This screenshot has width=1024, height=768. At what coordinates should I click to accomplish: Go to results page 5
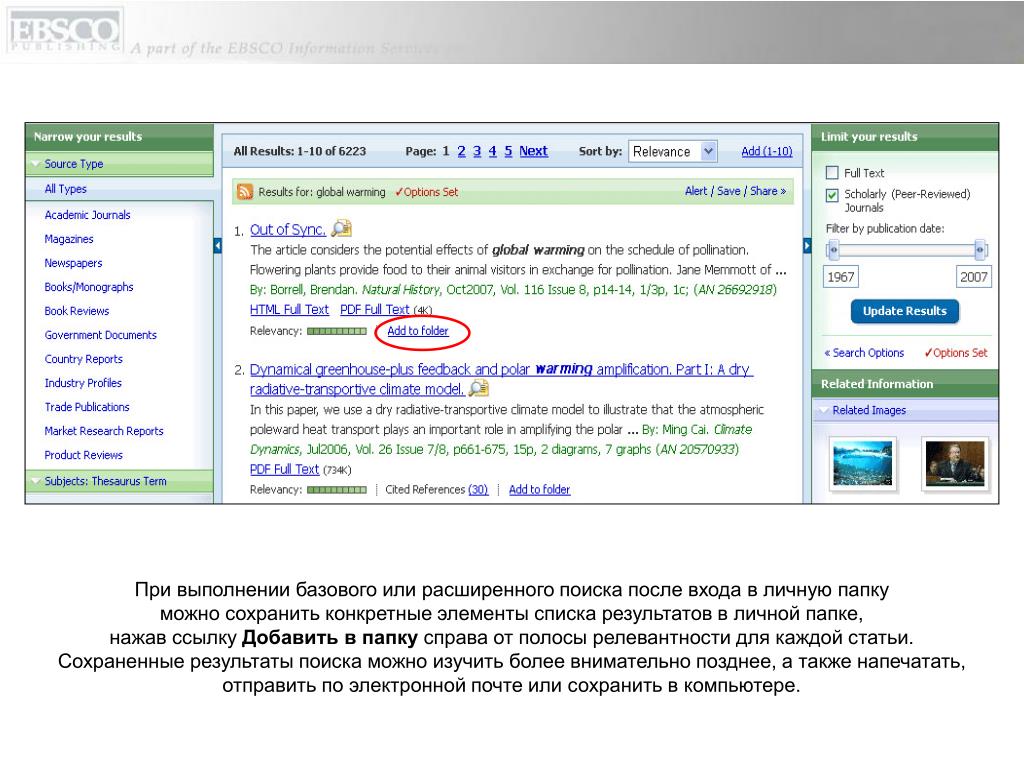coord(508,152)
